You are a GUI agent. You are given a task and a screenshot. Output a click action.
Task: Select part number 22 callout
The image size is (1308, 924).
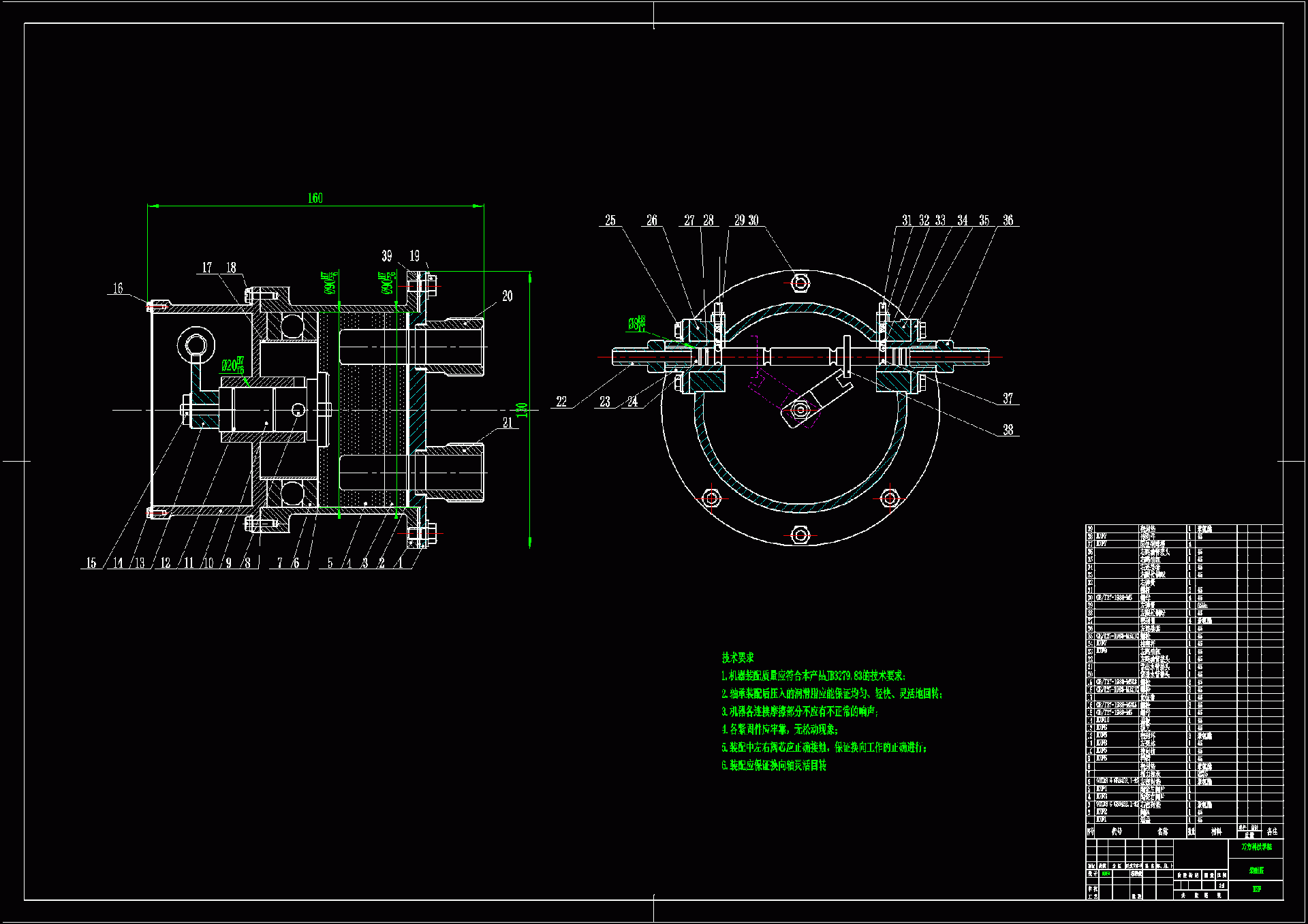[561, 402]
